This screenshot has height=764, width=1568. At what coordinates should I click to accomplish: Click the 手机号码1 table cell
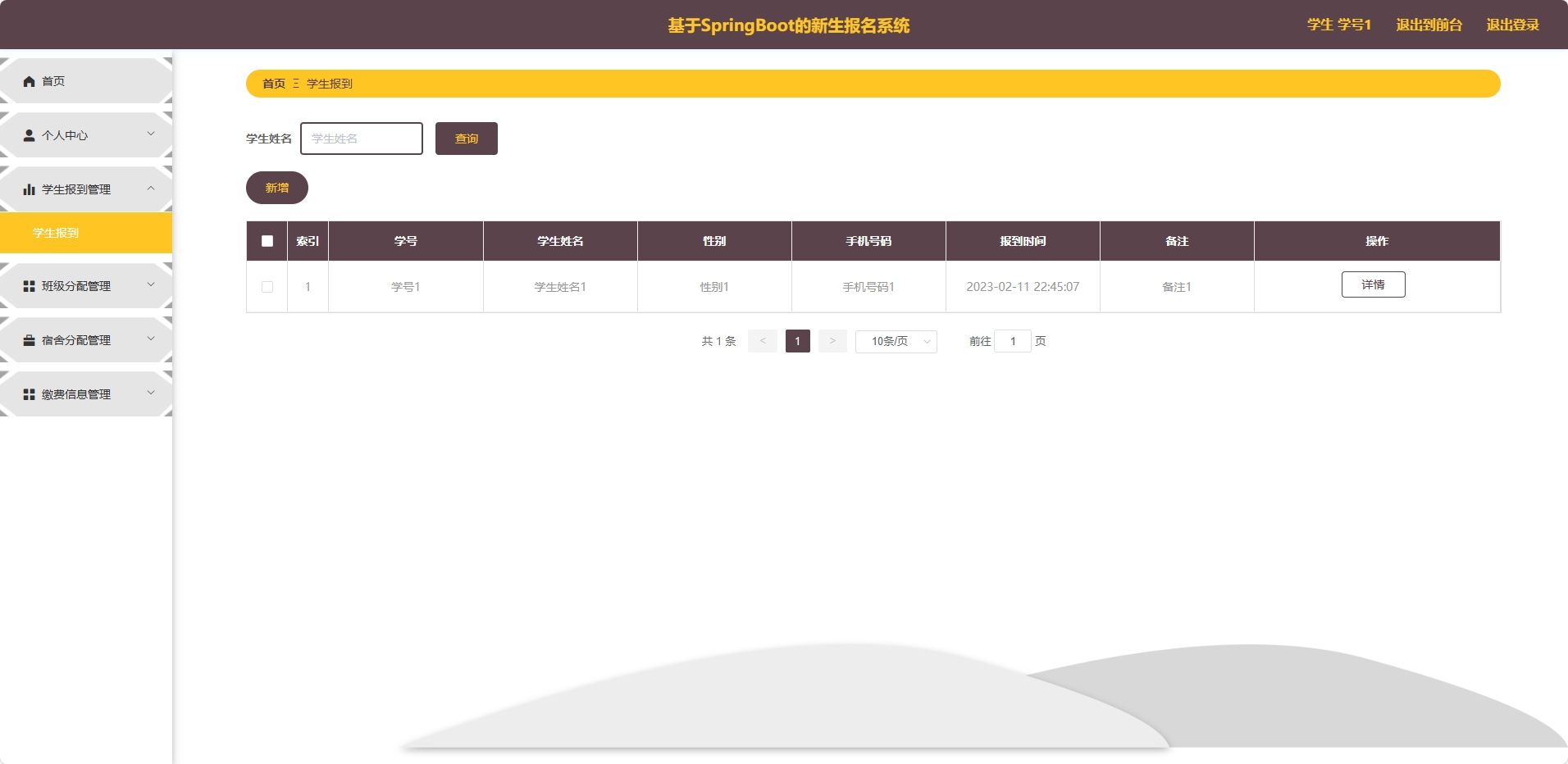tap(868, 287)
